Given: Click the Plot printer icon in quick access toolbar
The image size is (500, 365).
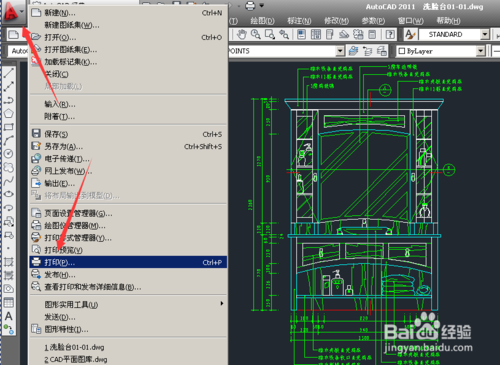Looking at the screenshot, I should point(250,6).
